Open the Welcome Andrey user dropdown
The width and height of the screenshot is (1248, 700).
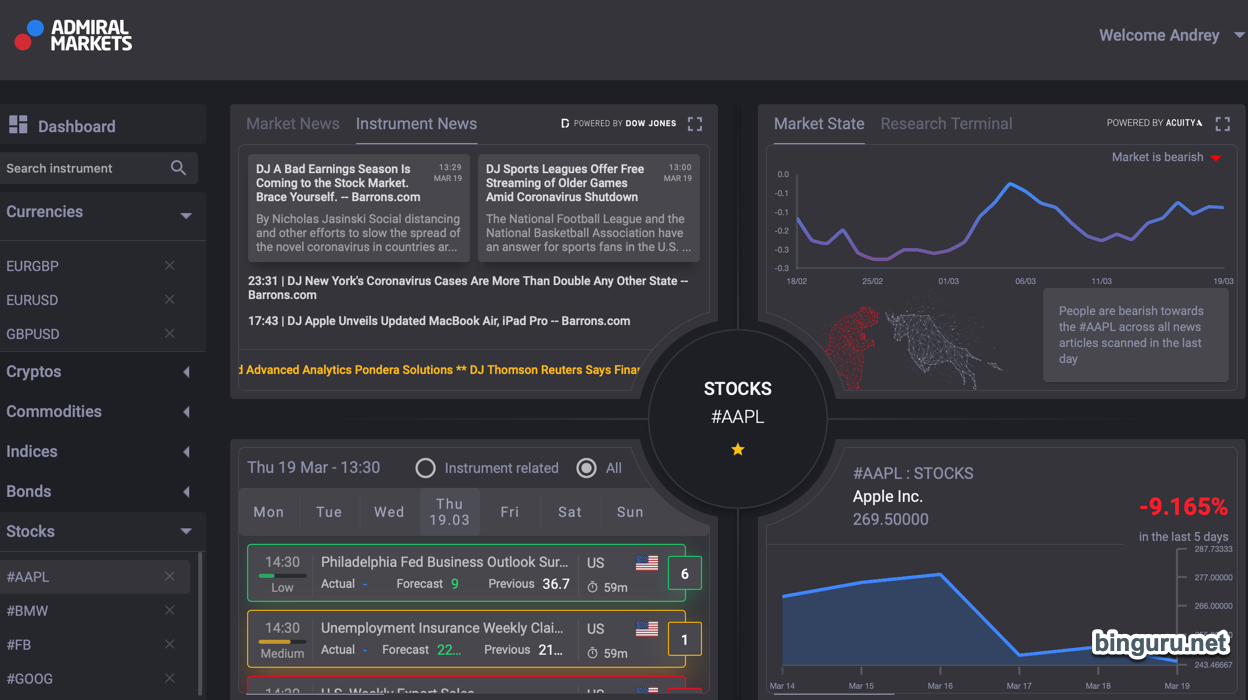pyautogui.click(x=1172, y=35)
